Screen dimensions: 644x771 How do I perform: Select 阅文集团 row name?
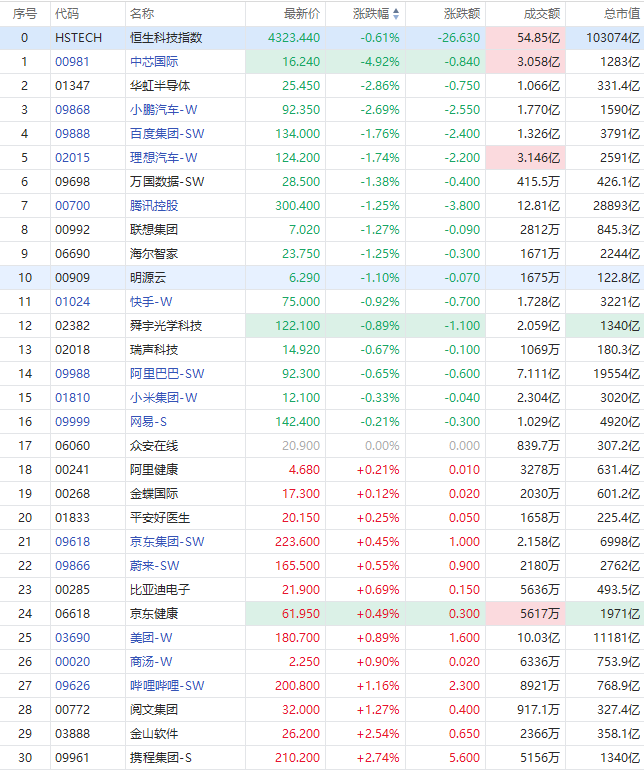pos(154,710)
